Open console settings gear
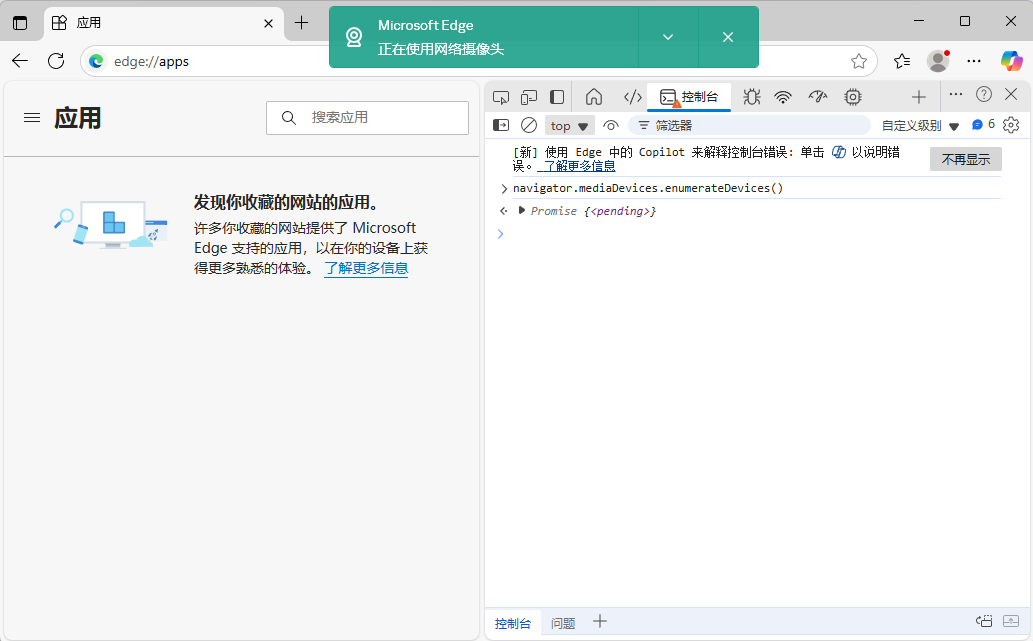The image size is (1033, 641). [1011, 125]
